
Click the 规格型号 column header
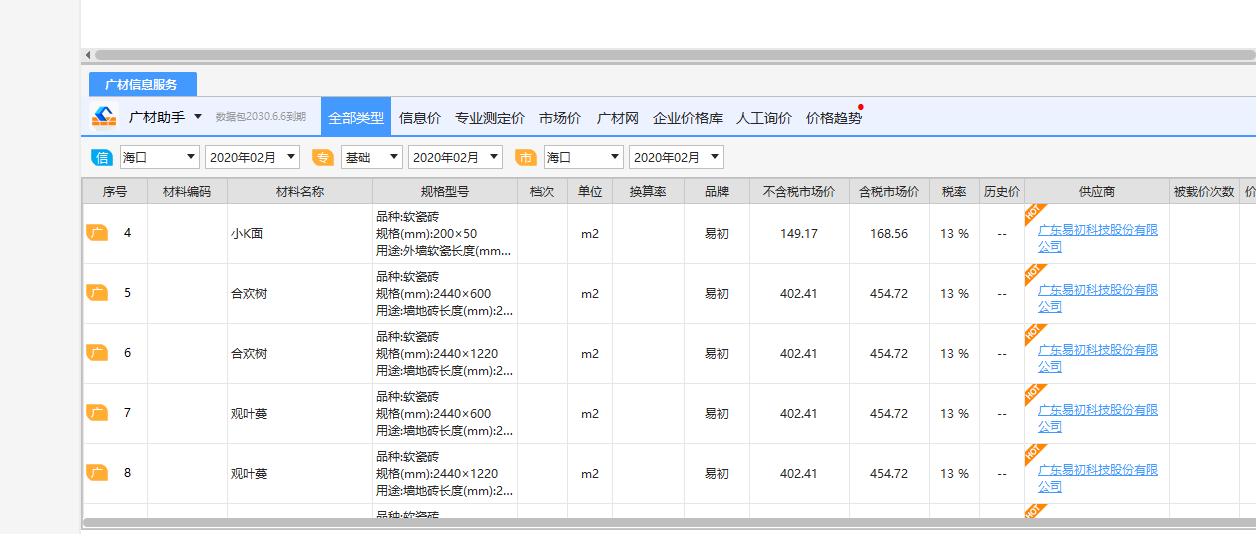click(445, 191)
